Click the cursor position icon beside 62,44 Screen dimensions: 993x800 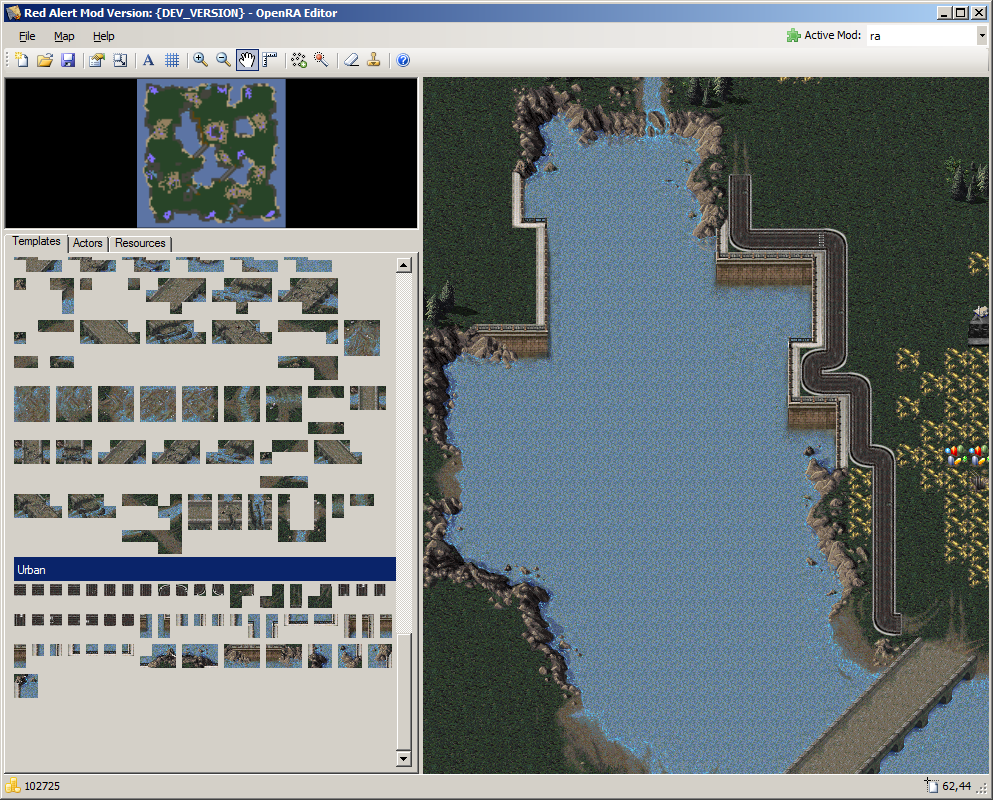point(931,785)
